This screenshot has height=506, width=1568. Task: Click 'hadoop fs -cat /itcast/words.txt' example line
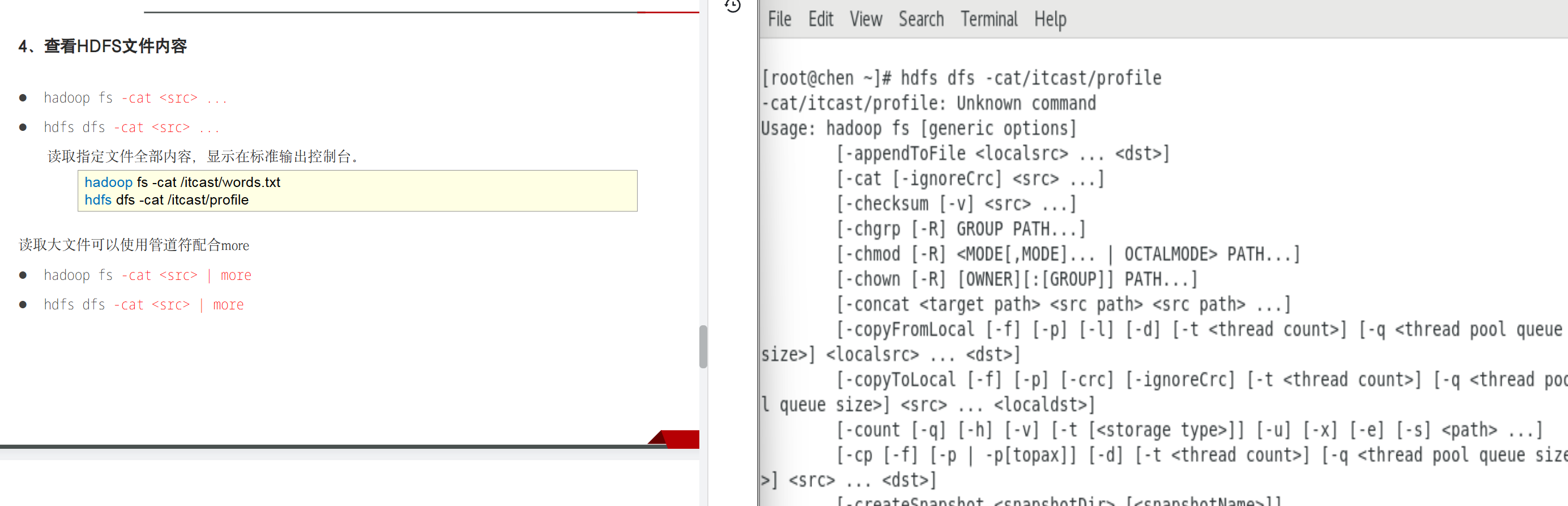coord(182,182)
